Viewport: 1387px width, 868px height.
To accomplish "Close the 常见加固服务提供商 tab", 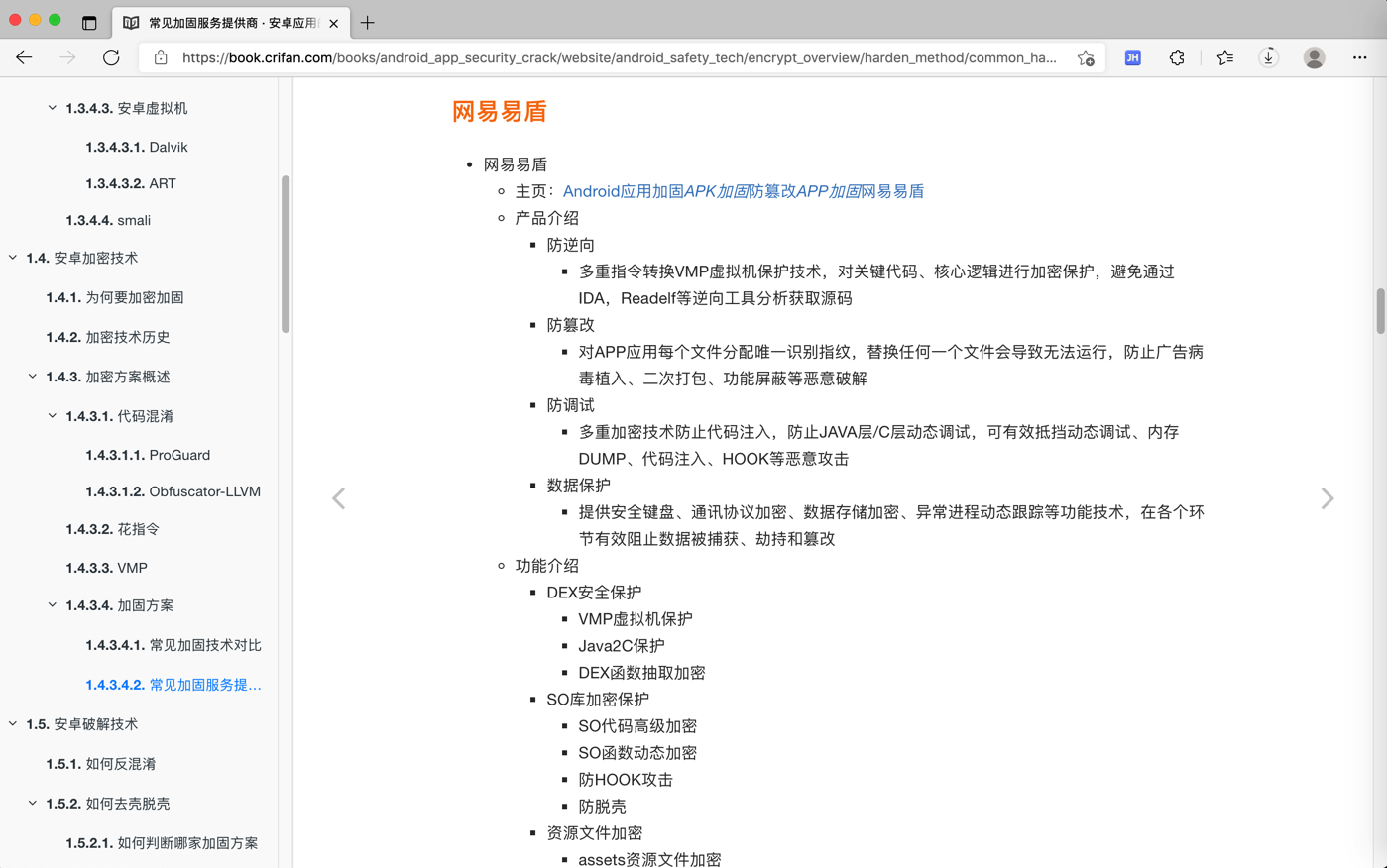I will (x=334, y=23).
